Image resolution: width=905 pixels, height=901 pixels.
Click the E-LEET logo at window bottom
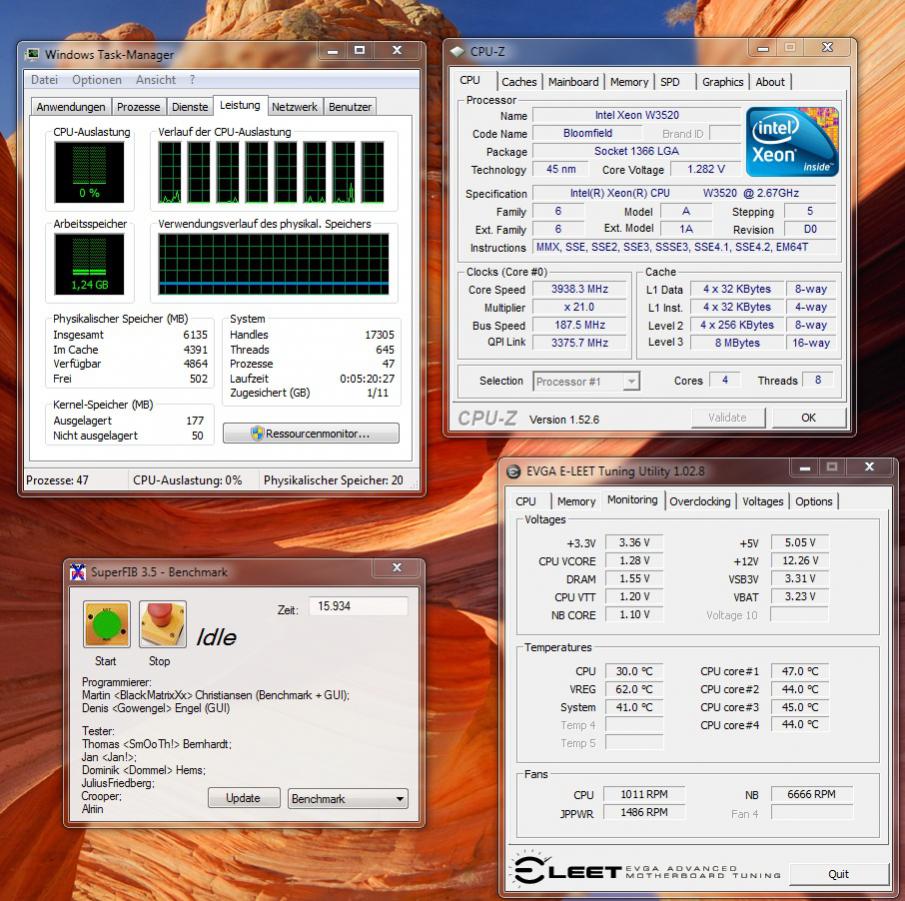pos(646,871)
